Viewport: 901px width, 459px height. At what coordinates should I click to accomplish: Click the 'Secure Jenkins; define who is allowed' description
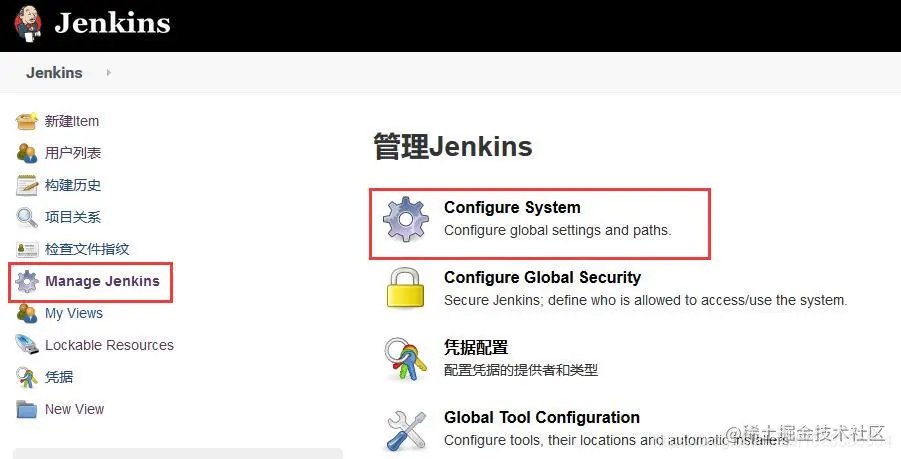point(645,300)
